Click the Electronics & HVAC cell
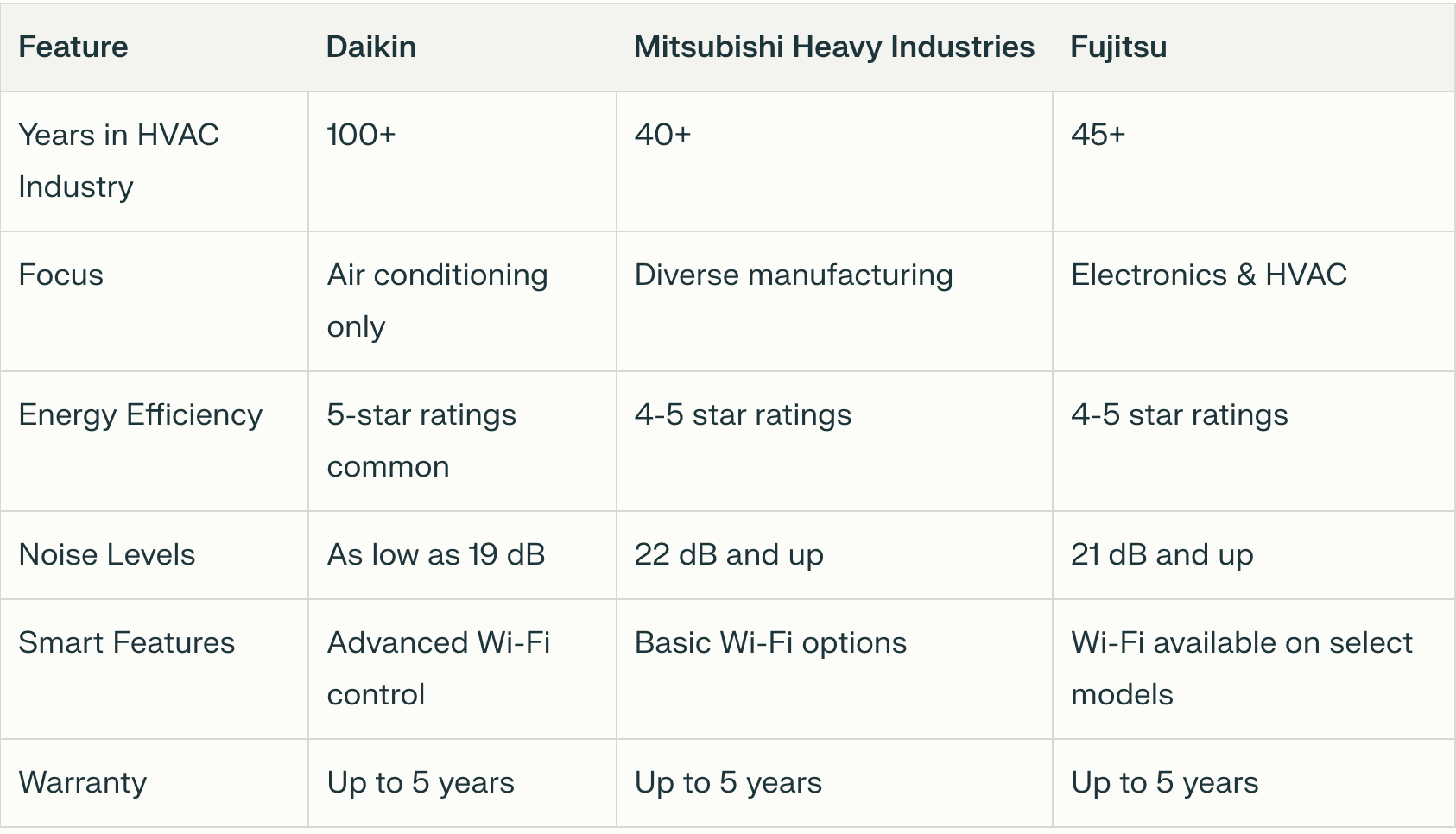This screenshot has width=1456, height=834. coord(1208,275)
